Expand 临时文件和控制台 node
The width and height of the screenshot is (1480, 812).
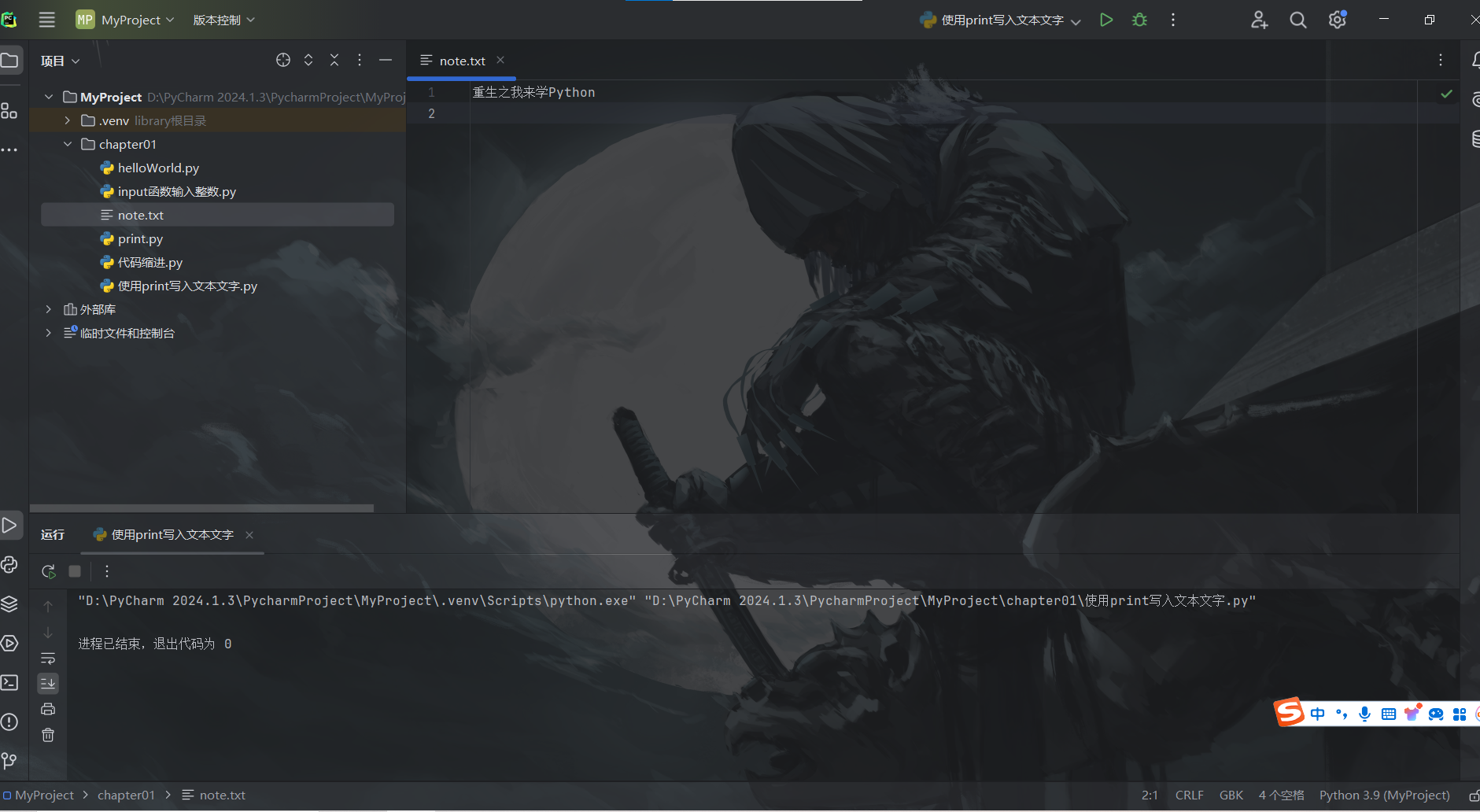pyautogui.click(x=49, y=333)
